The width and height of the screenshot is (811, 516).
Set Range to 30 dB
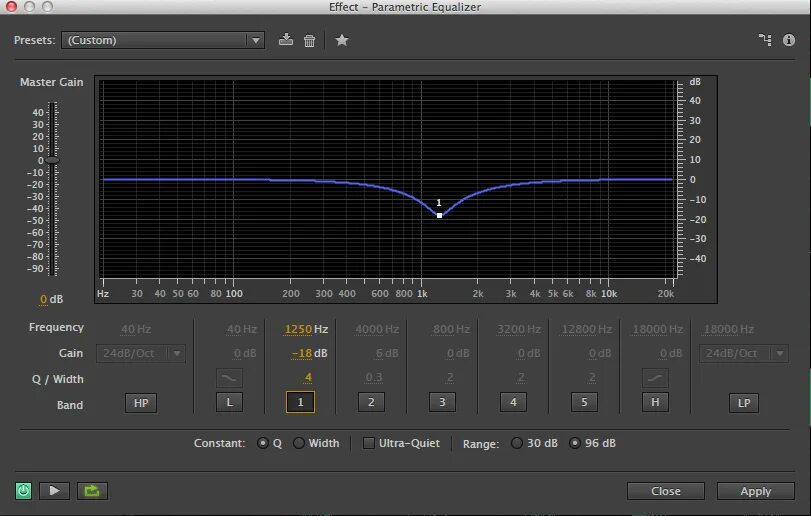tap(516, 443)
